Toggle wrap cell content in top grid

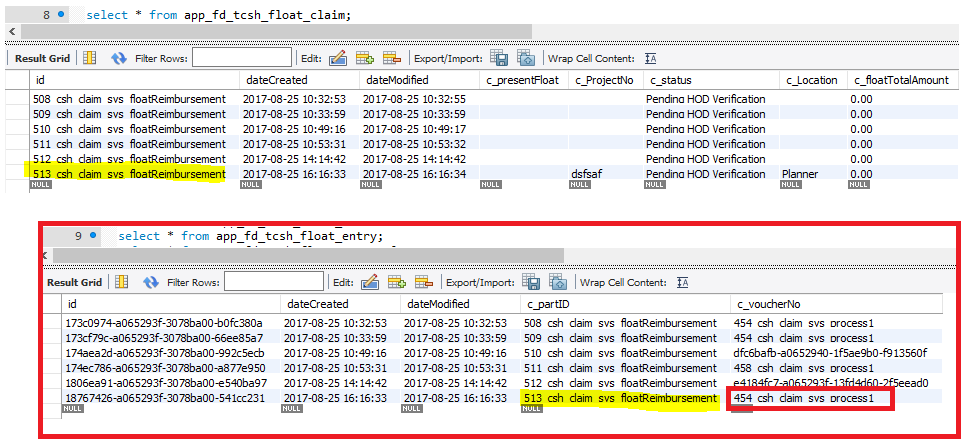[x=651, y=58]
